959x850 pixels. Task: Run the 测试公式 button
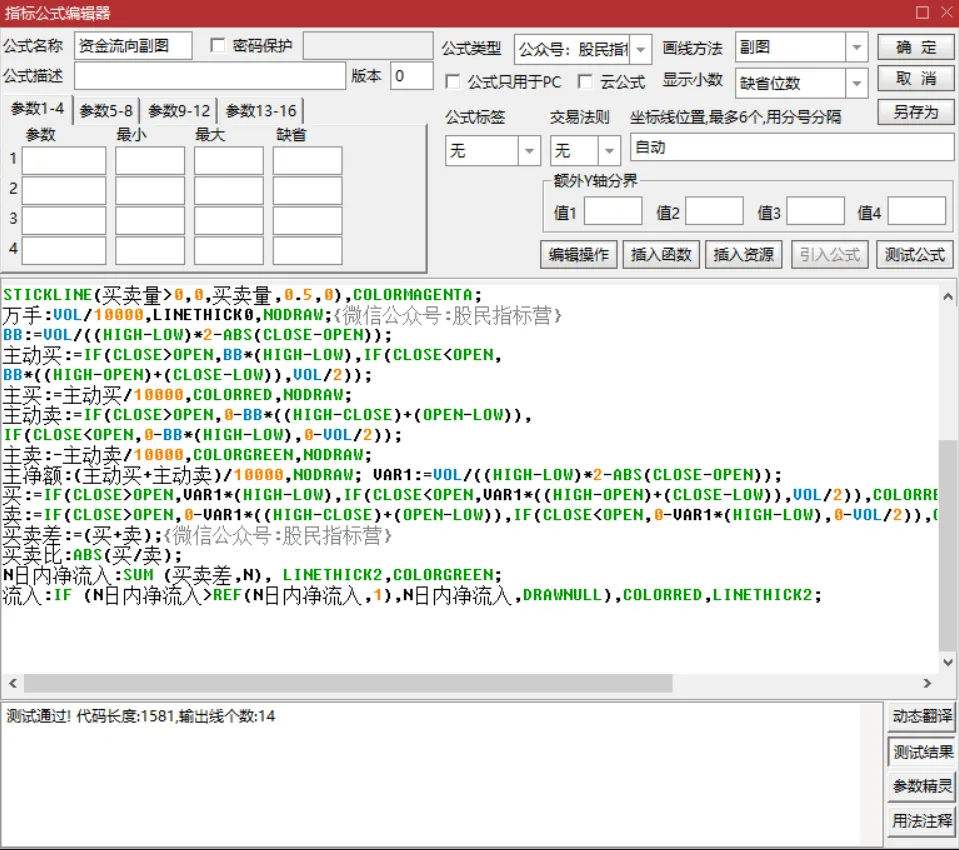click(x=914, y=254)
